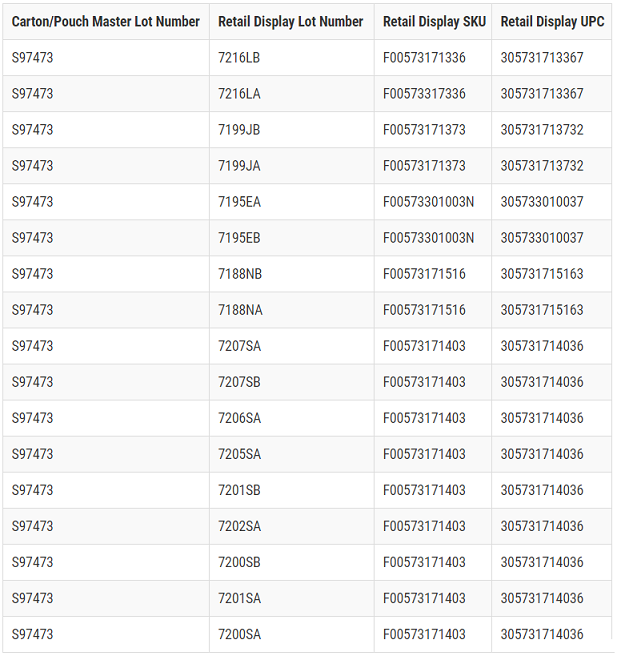Select lot number 7200SB
Image resolution: width=621 pixels, height=660 pixels.
tap(239, 562)
